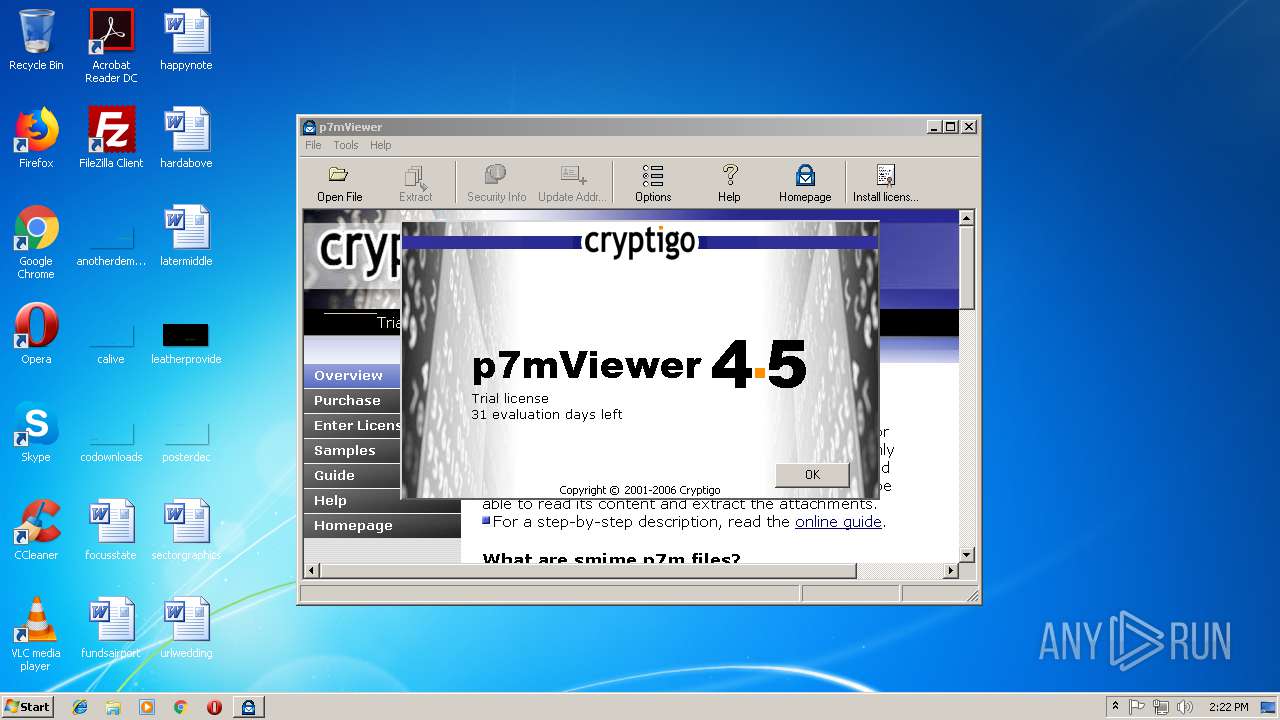Click the Help question mark toolbar icon
The height and width of the screenshot is (720, 1280).
click(729, 184)
